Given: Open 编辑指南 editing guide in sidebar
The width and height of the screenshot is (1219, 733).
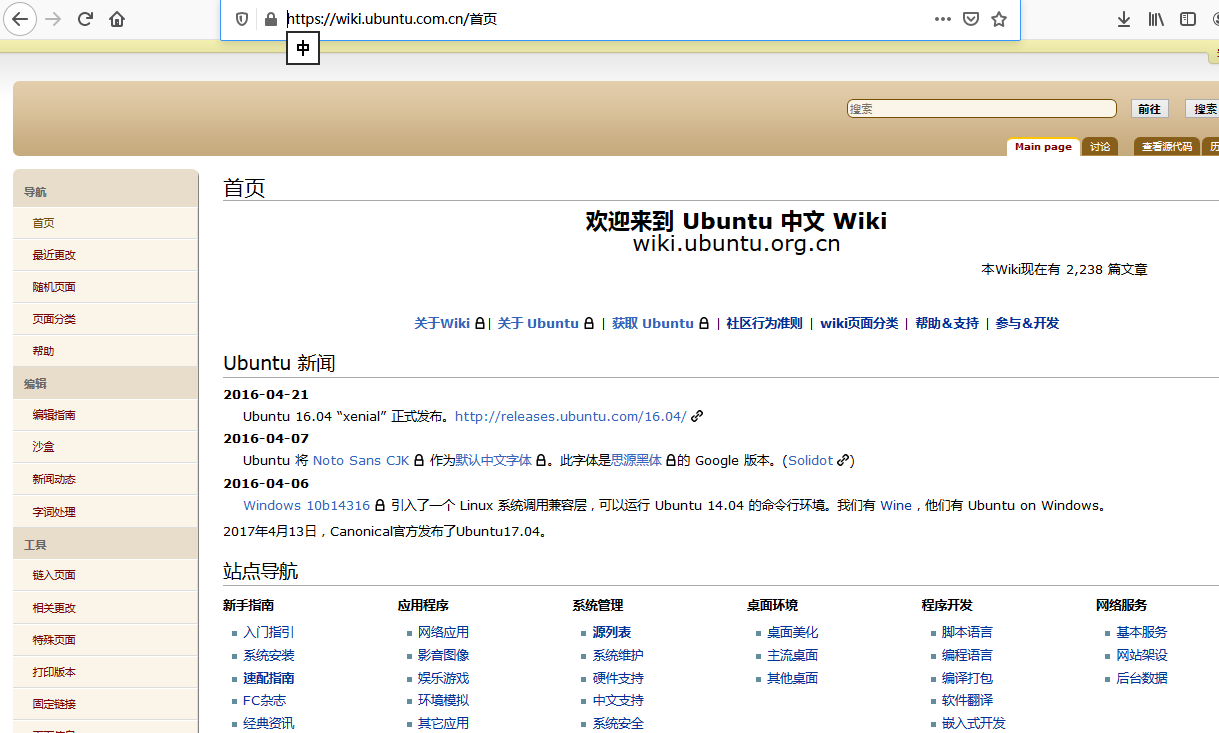Looking at the screenshot, I should 54,415.
